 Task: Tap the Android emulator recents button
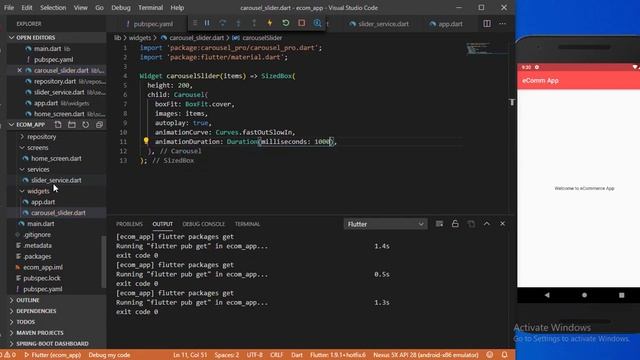tap(621, 295)
